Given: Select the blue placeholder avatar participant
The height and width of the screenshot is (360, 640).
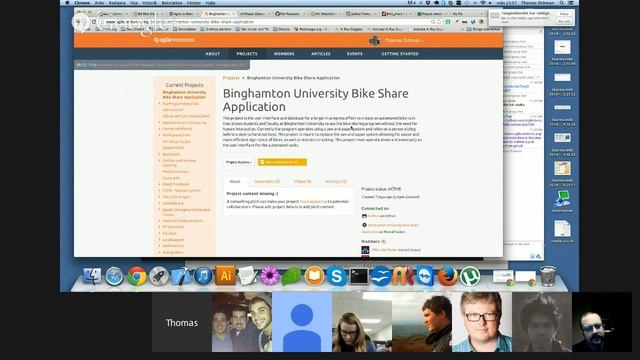Looking at the screenshot, I should (x=302, y=322).
